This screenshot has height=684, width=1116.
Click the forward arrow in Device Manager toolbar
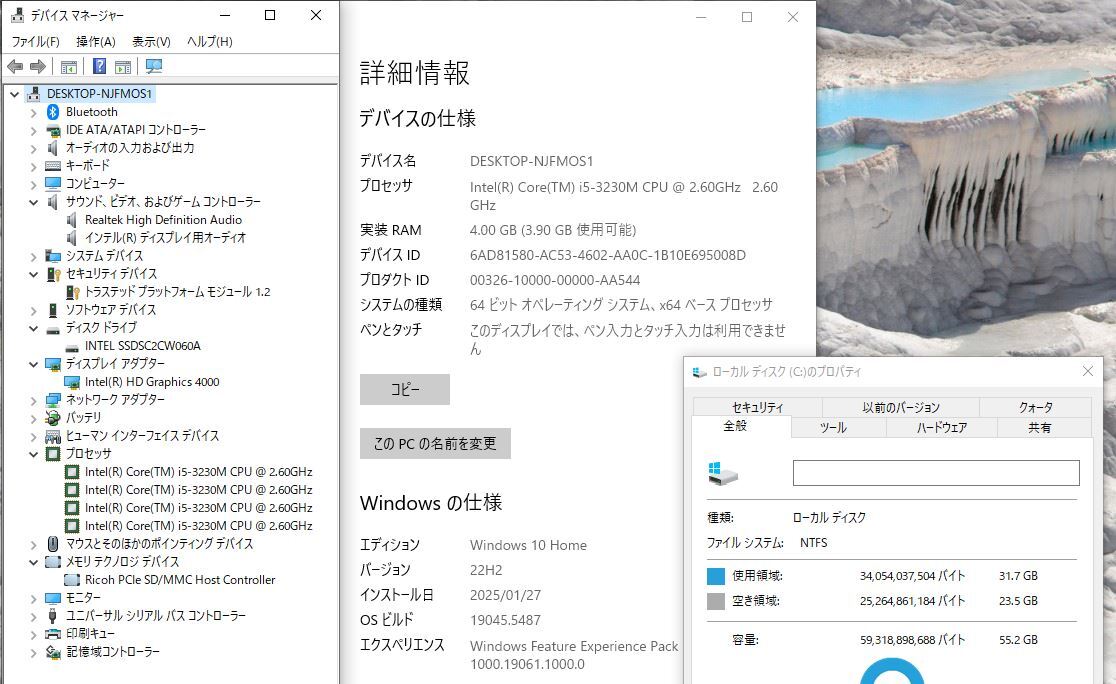pyautogui.click(x=38, y=67)
